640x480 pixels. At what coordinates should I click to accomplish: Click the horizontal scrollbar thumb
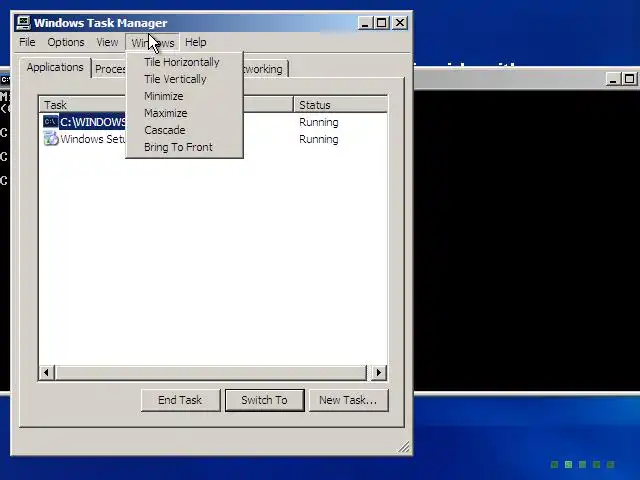click(x=211, y=372)
